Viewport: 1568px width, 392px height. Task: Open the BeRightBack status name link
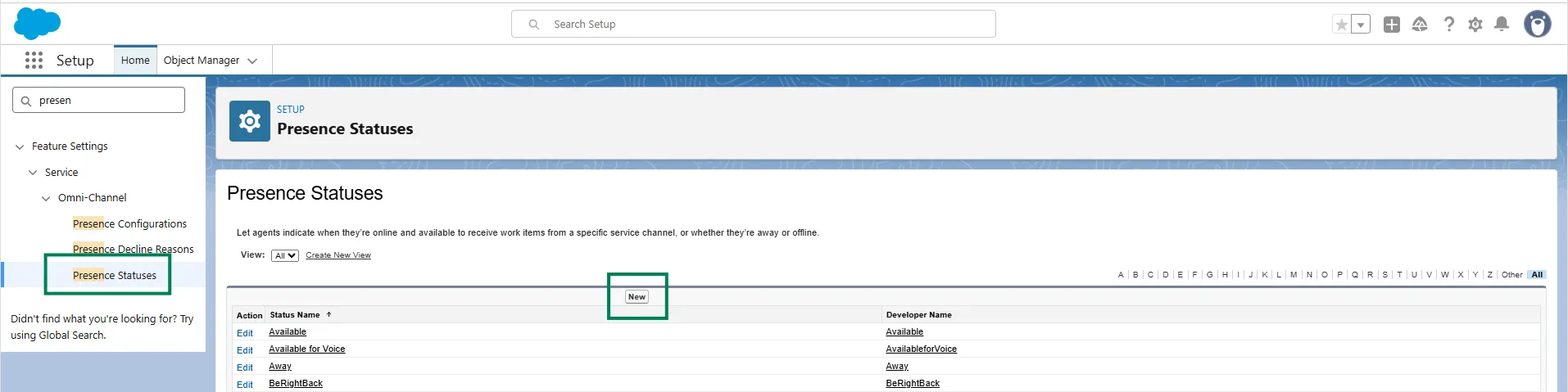pyautogui.click(x=296, y=383)
